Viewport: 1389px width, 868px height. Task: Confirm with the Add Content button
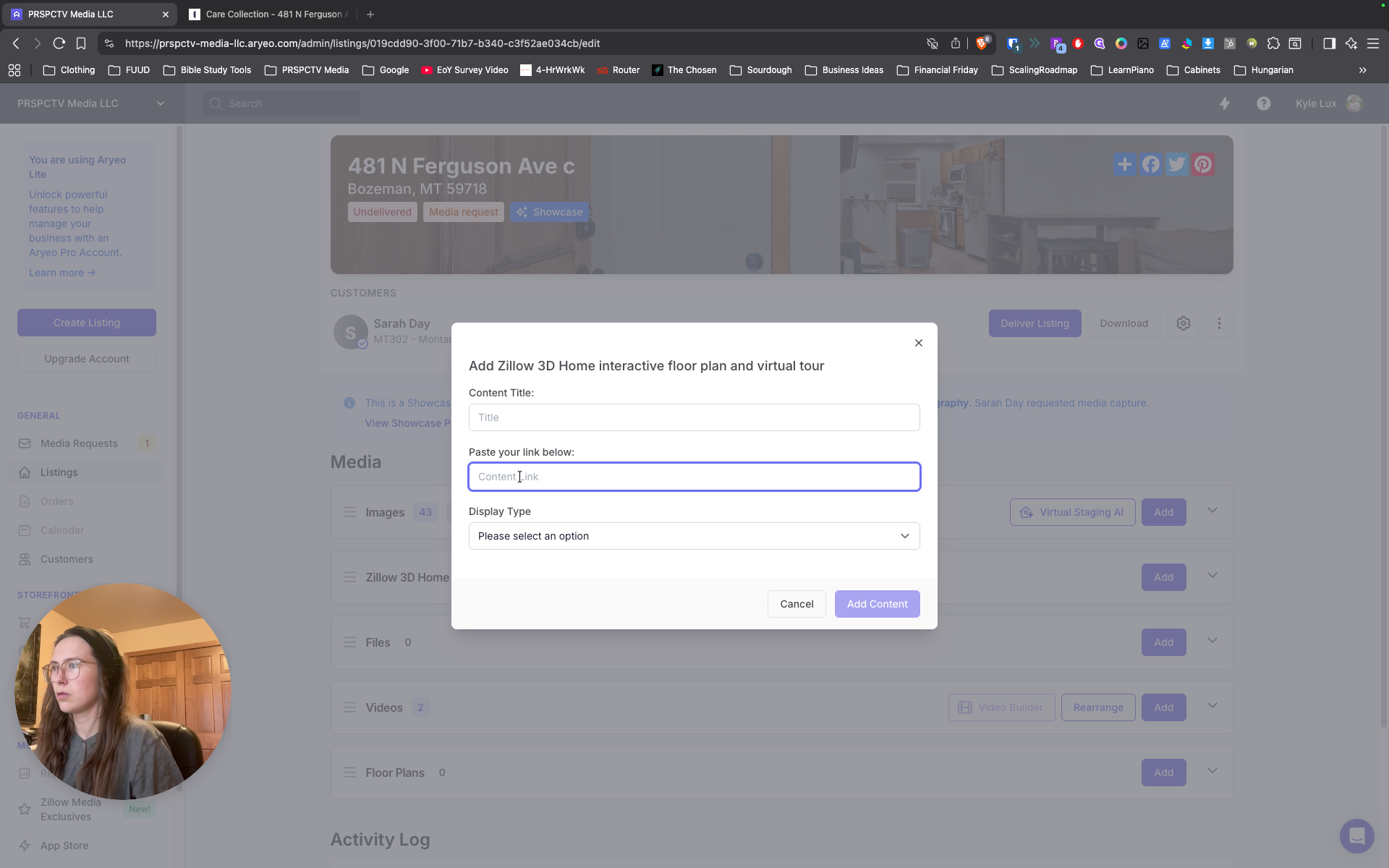point(877,604)
